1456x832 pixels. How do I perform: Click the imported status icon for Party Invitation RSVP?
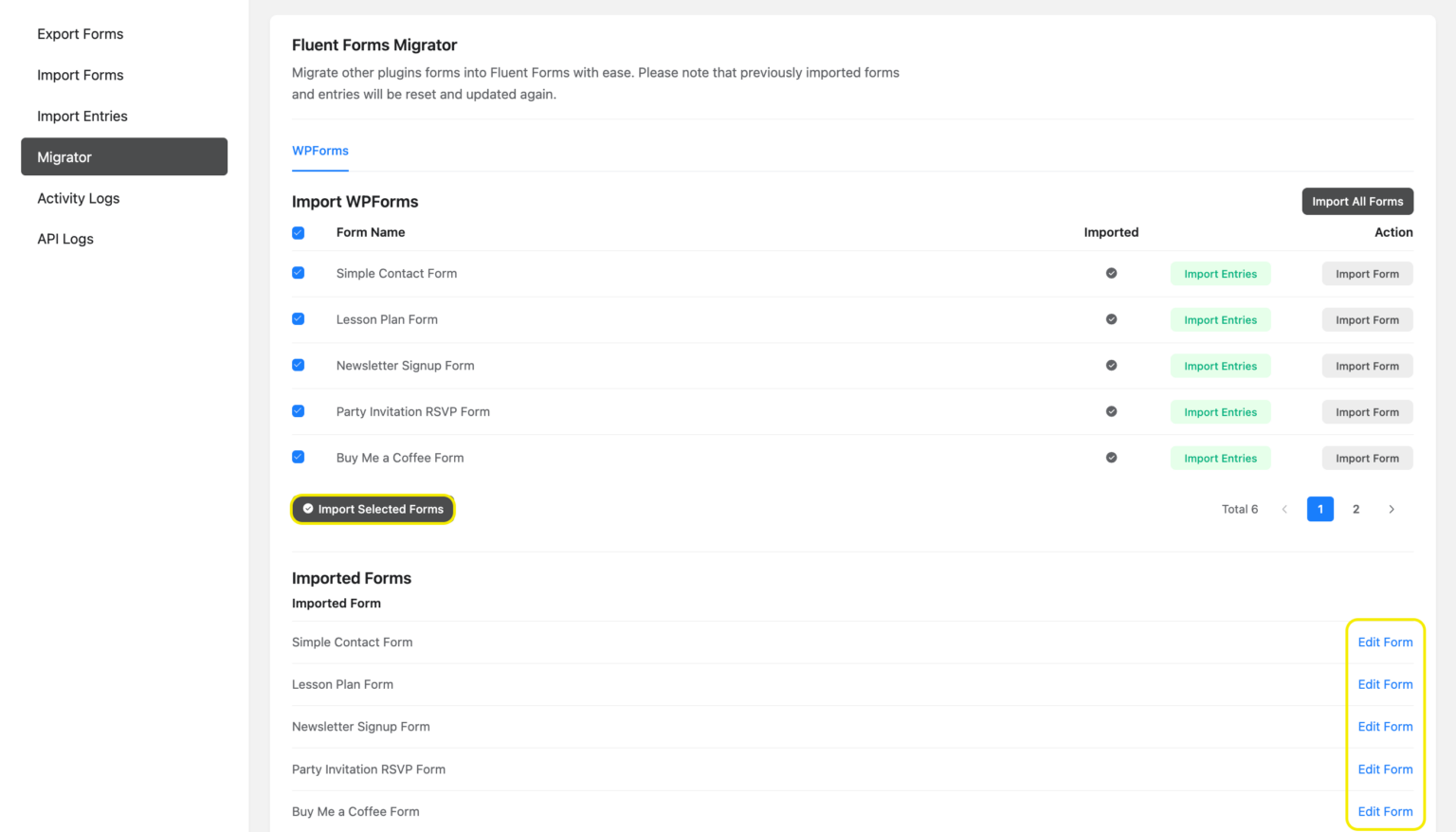pyautogui.click(x=1111, y=411)
